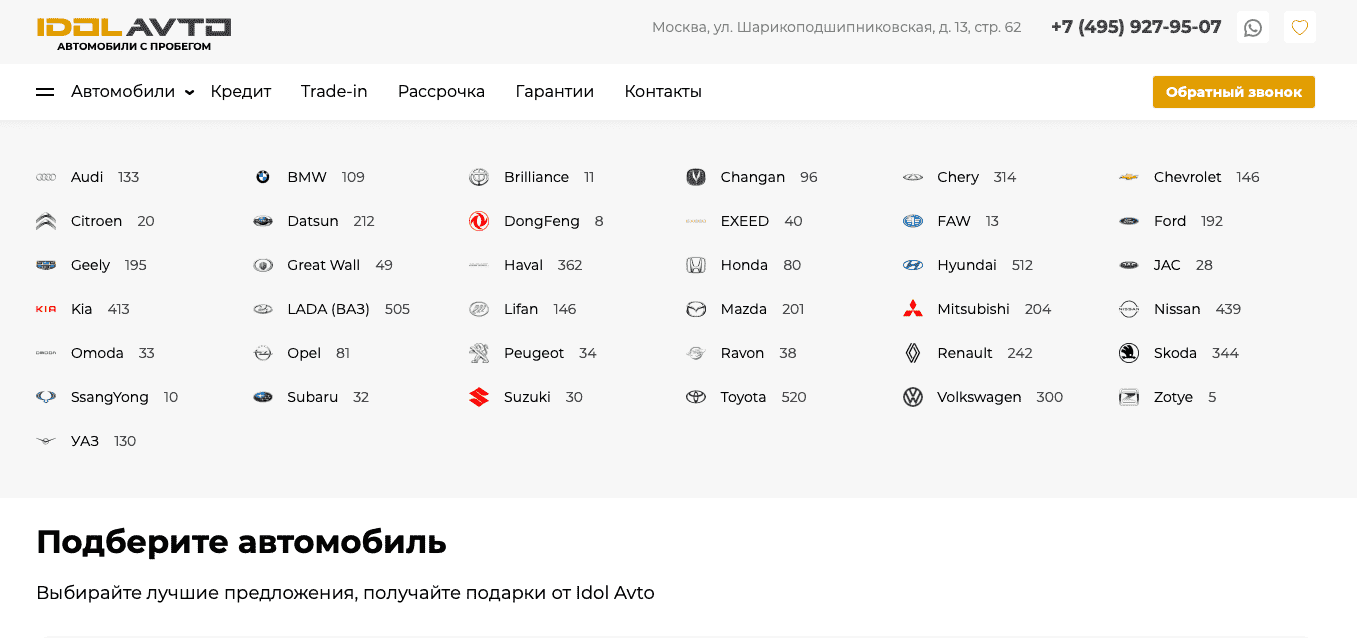1357x638 pixels.
Task: Click the Volkswagen logo icon
Action: coord(912,397)
